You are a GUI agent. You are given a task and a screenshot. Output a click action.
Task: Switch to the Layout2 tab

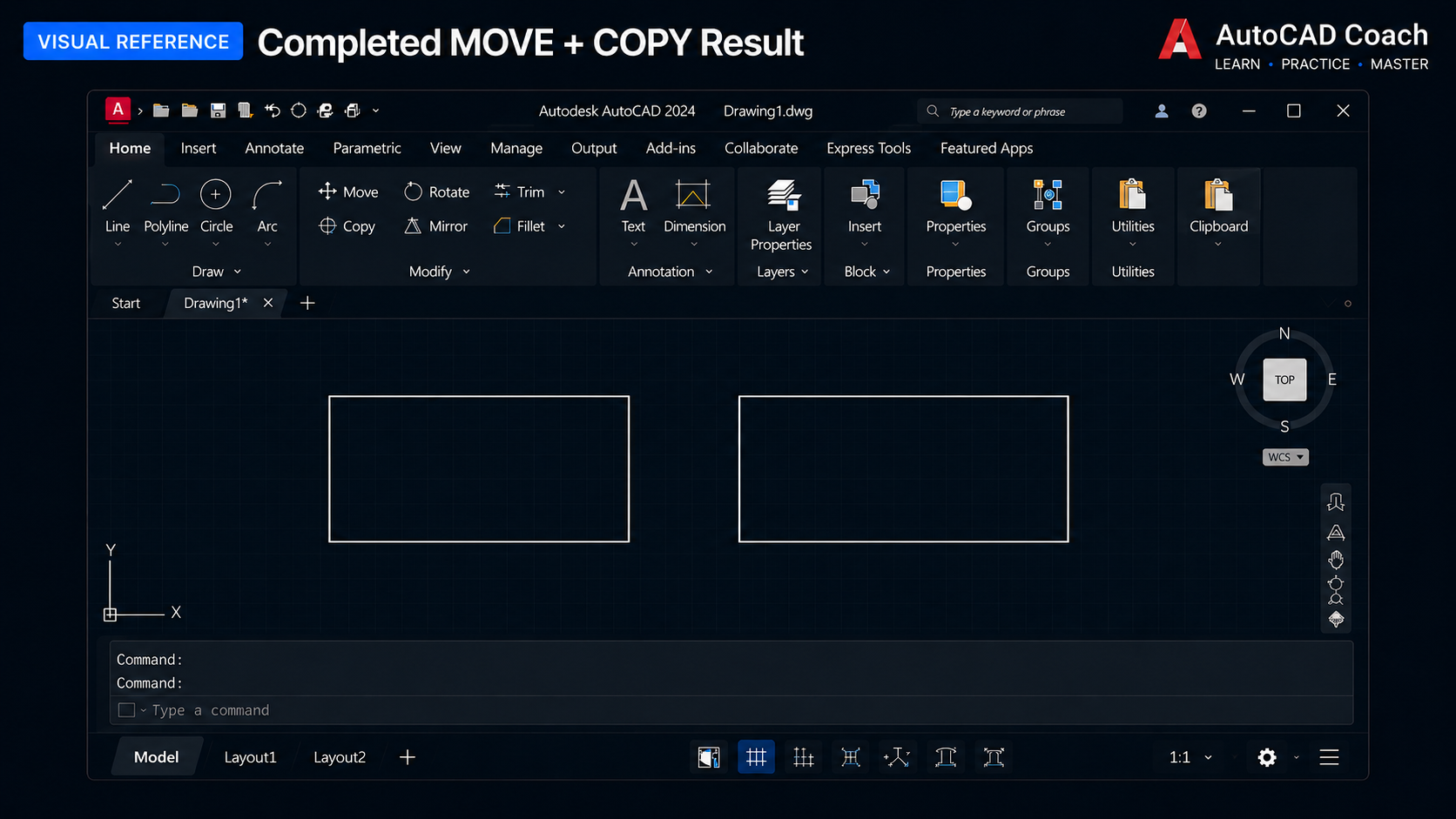[340, 757]
